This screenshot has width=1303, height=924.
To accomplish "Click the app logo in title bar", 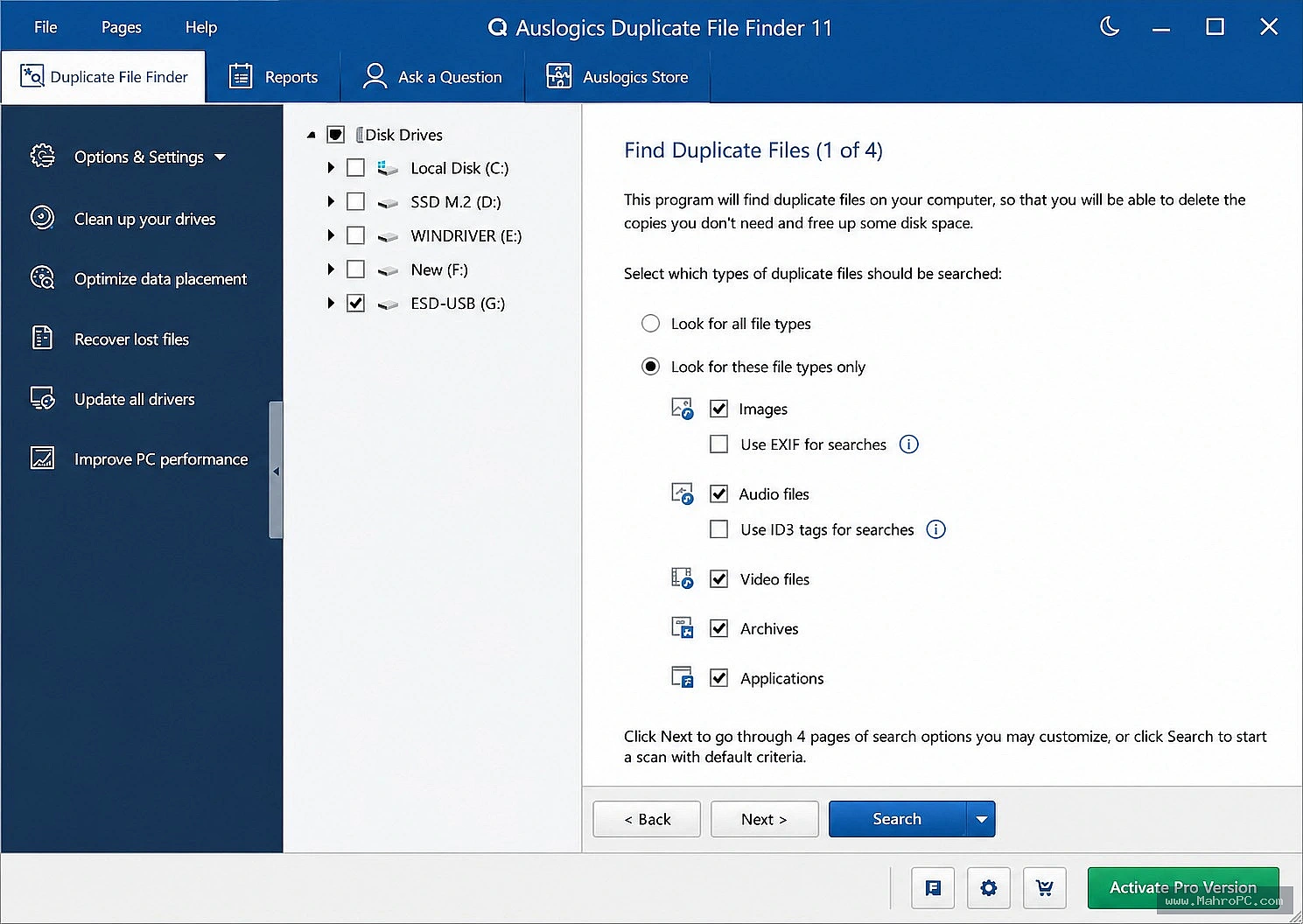I will (497, 27).
